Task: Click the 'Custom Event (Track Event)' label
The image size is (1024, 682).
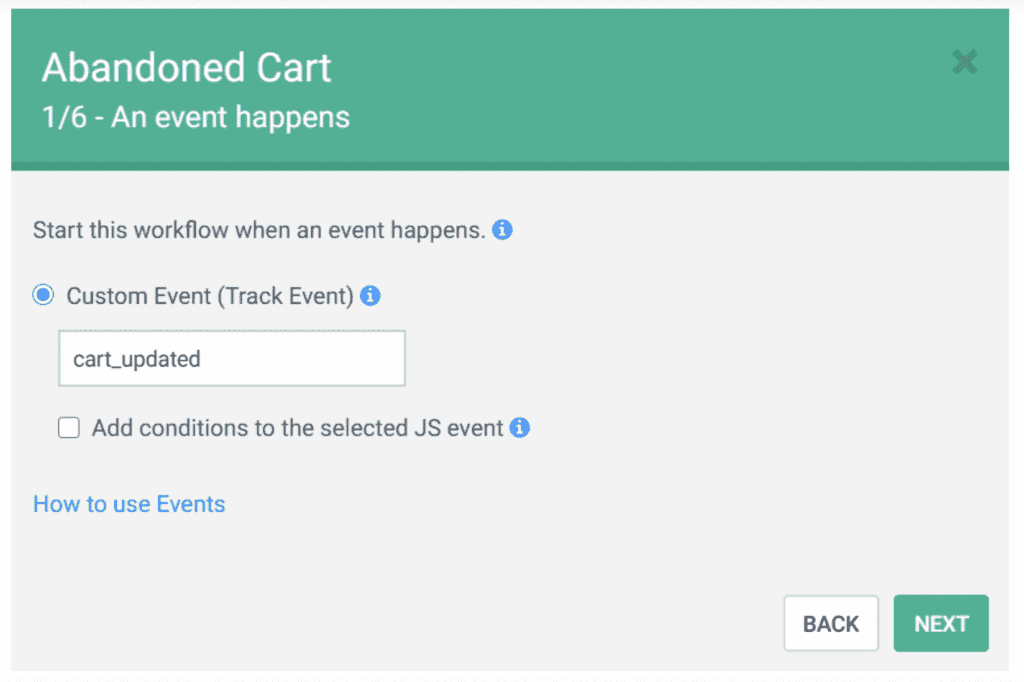Action: pyautogui.click(x=210, y=296)
